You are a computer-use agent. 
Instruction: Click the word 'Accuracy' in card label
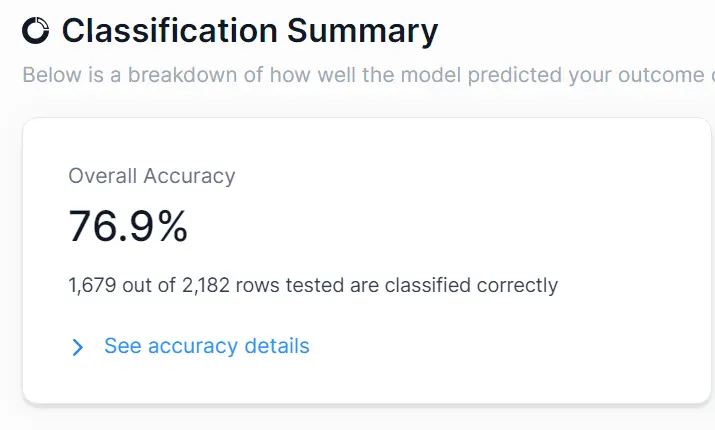click(189, 176)
